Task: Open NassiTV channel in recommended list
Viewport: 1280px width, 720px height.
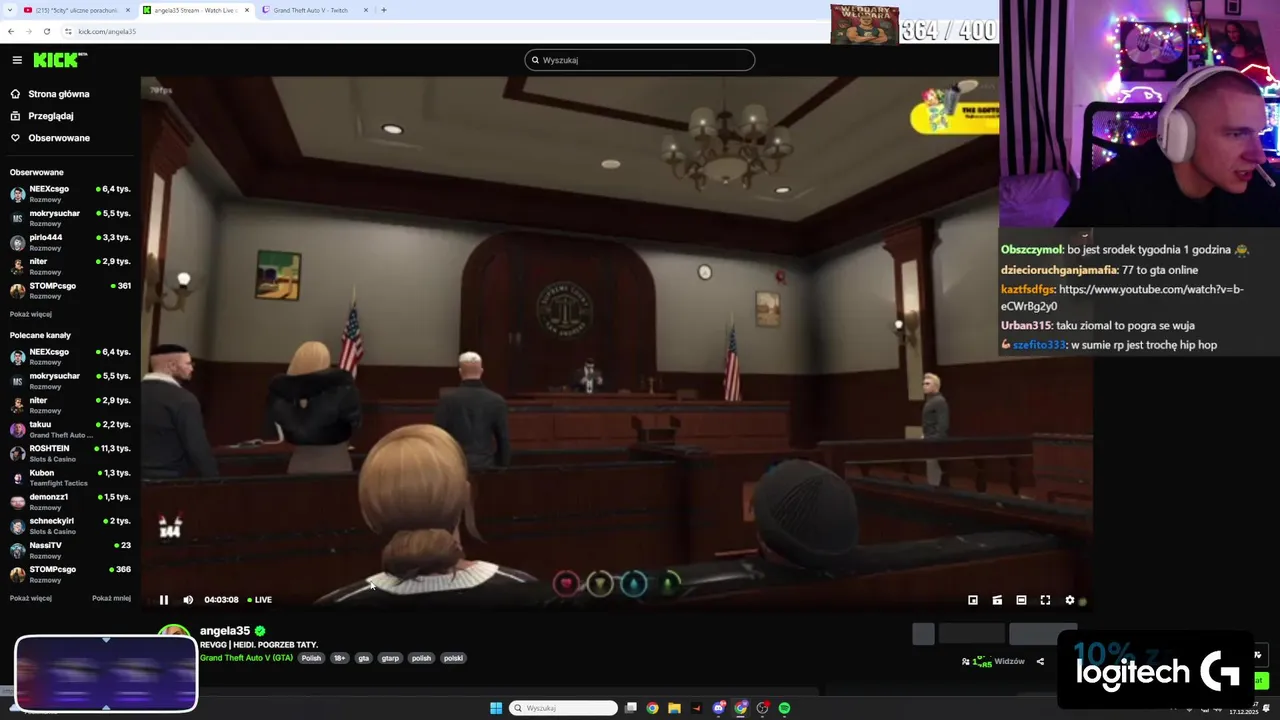Action: tap(70, 550)
